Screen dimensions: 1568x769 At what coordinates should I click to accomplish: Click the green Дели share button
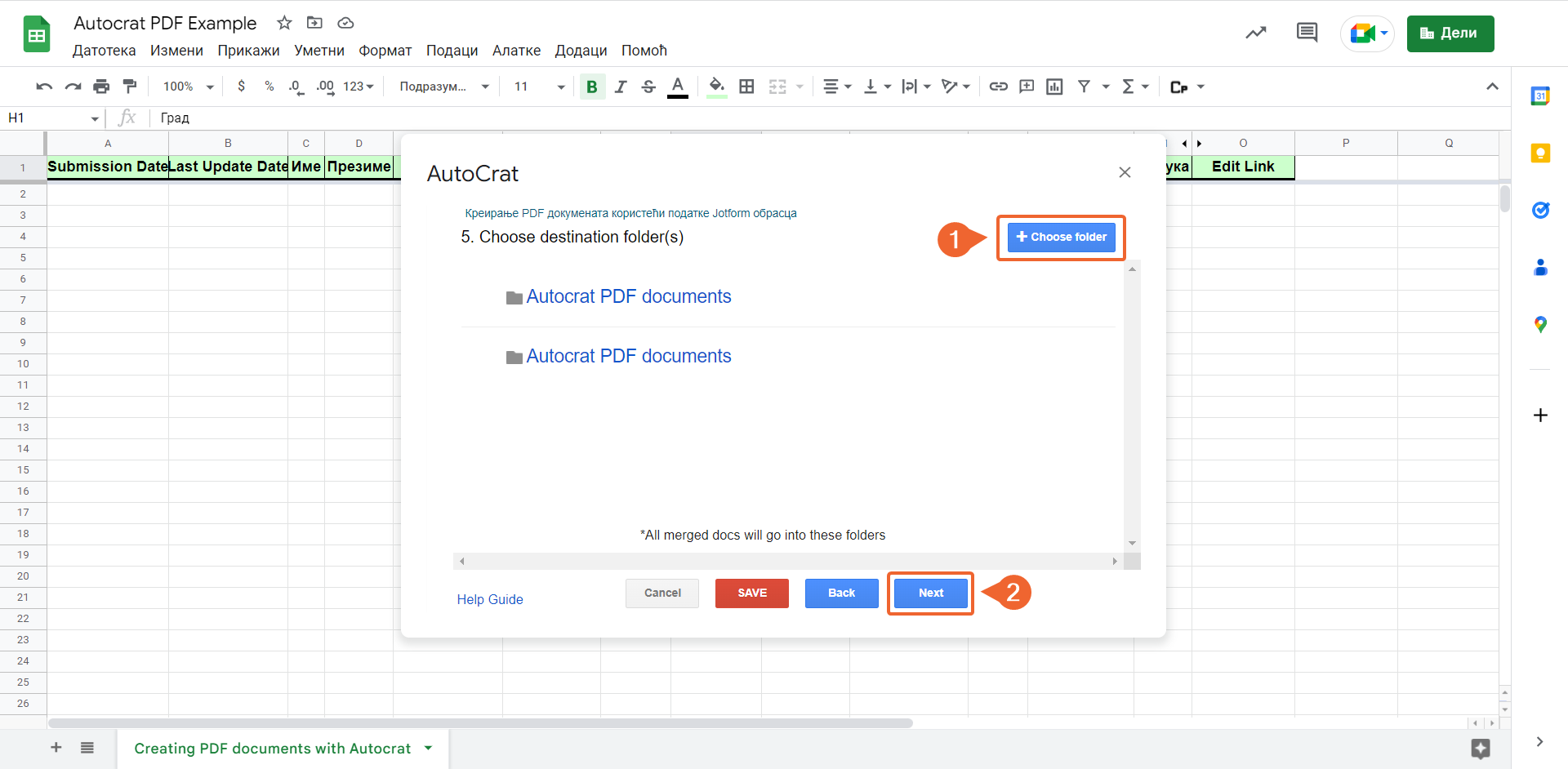(1450, 33)
